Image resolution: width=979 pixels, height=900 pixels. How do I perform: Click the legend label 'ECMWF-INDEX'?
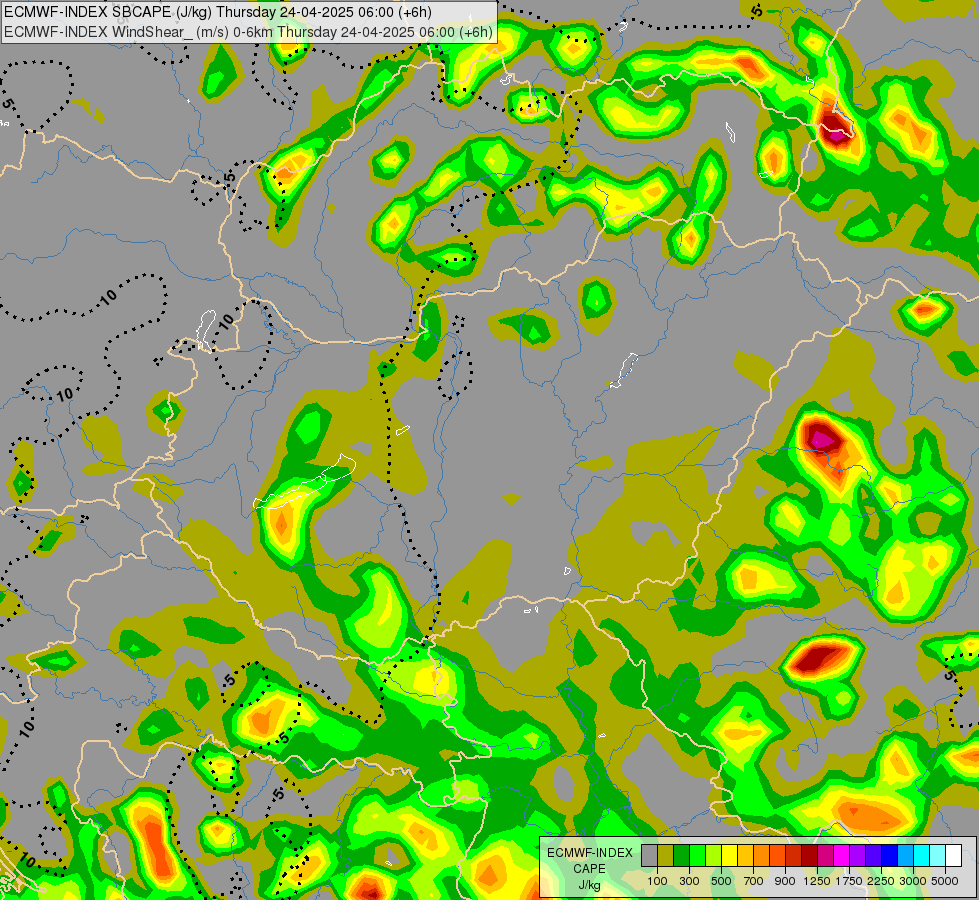pos(589,853)
